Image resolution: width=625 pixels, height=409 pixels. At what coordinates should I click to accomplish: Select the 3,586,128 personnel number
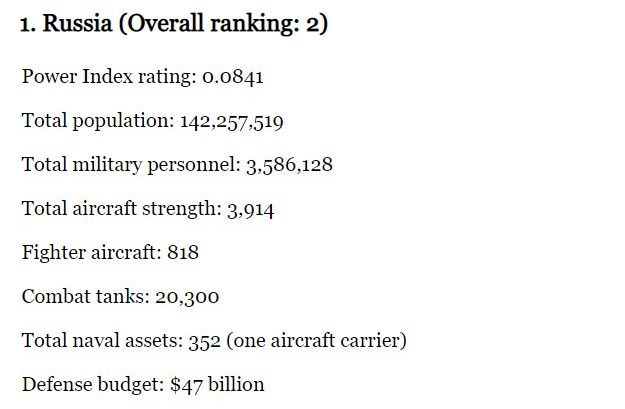(x=289, y=165)
